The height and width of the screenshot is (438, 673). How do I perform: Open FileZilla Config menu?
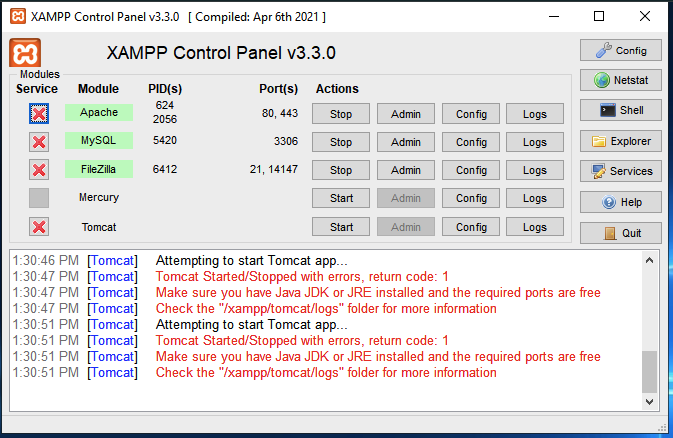click(471, 170)
